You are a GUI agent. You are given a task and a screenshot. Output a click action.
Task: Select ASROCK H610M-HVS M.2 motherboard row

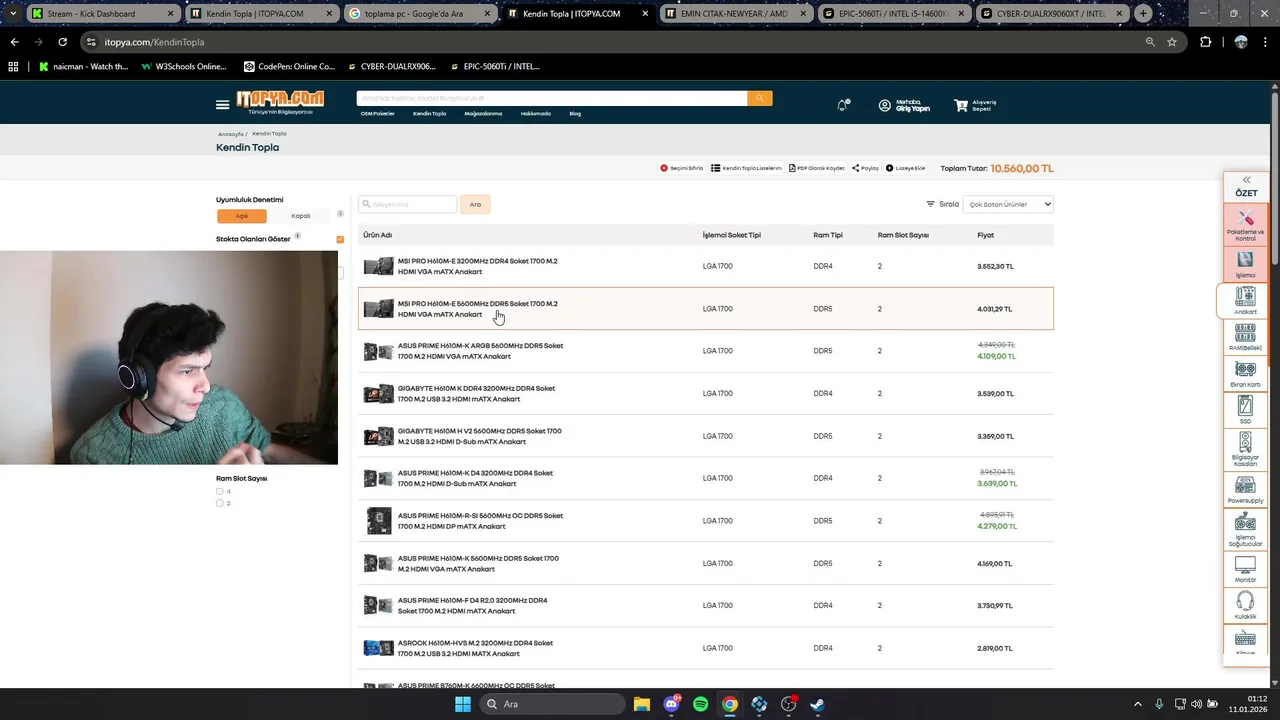point(706,648)
